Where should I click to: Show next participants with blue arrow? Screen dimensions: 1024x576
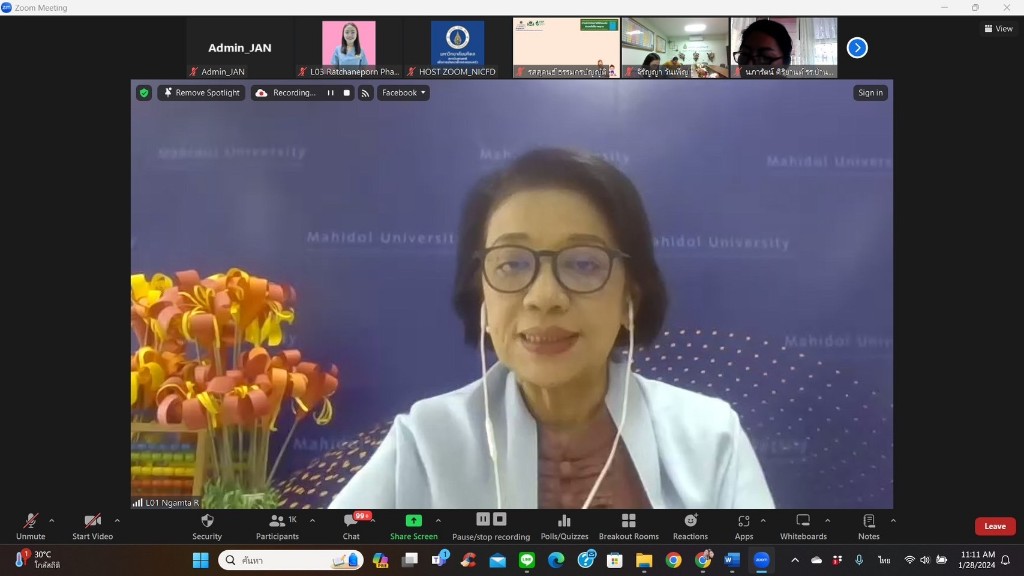857,48
